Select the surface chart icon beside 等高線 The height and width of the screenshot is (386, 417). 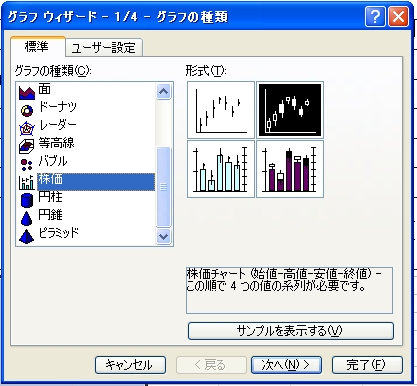(x=27, y=146)
